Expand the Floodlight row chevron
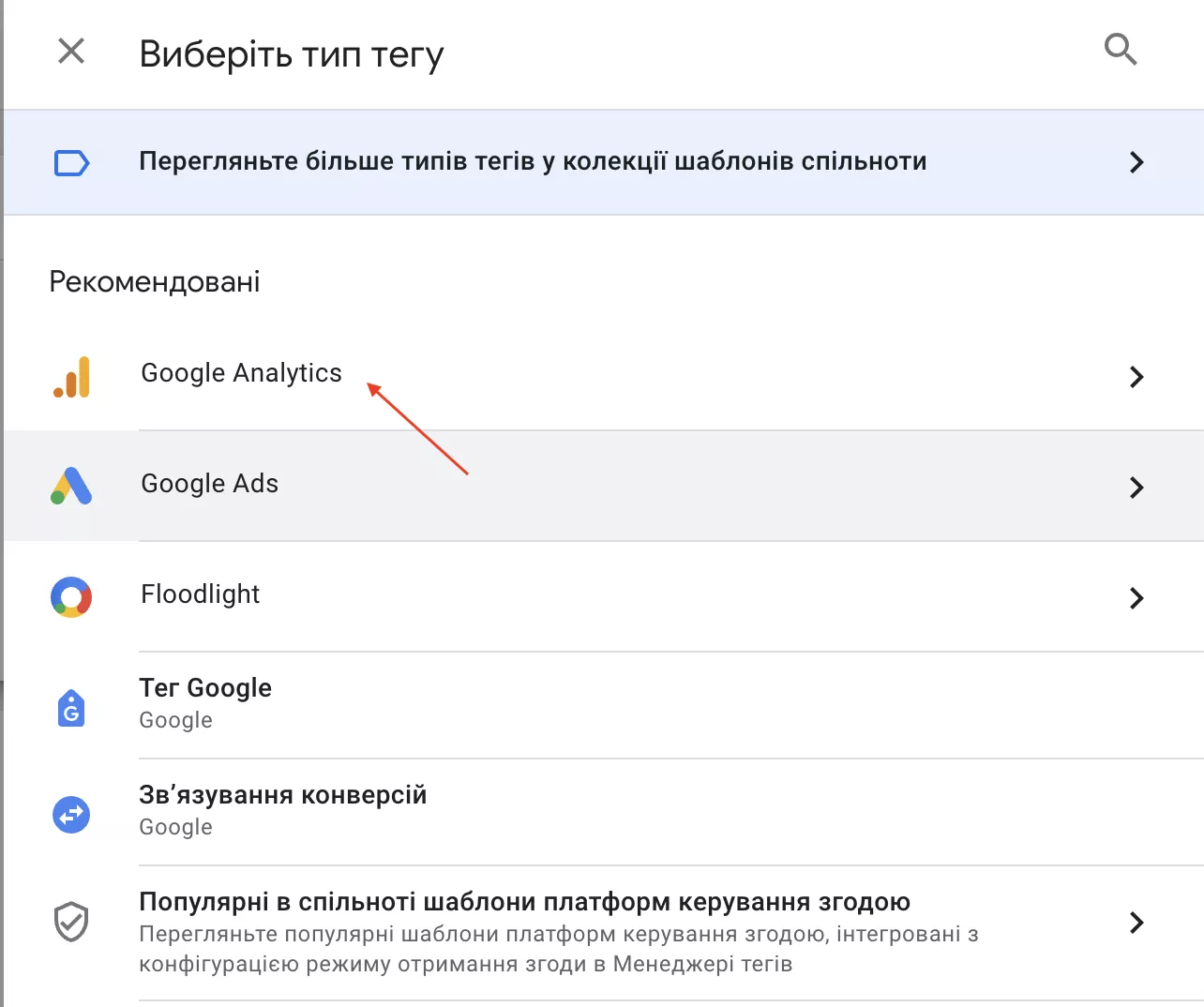 pos(1136,598)
